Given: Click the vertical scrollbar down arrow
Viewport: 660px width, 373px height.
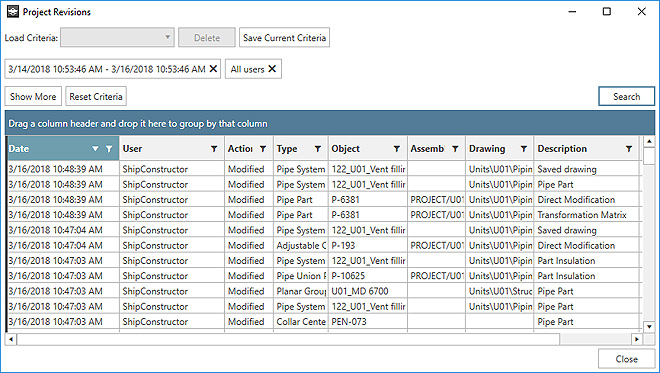Looking at the screenshot, I should [649, 326].
